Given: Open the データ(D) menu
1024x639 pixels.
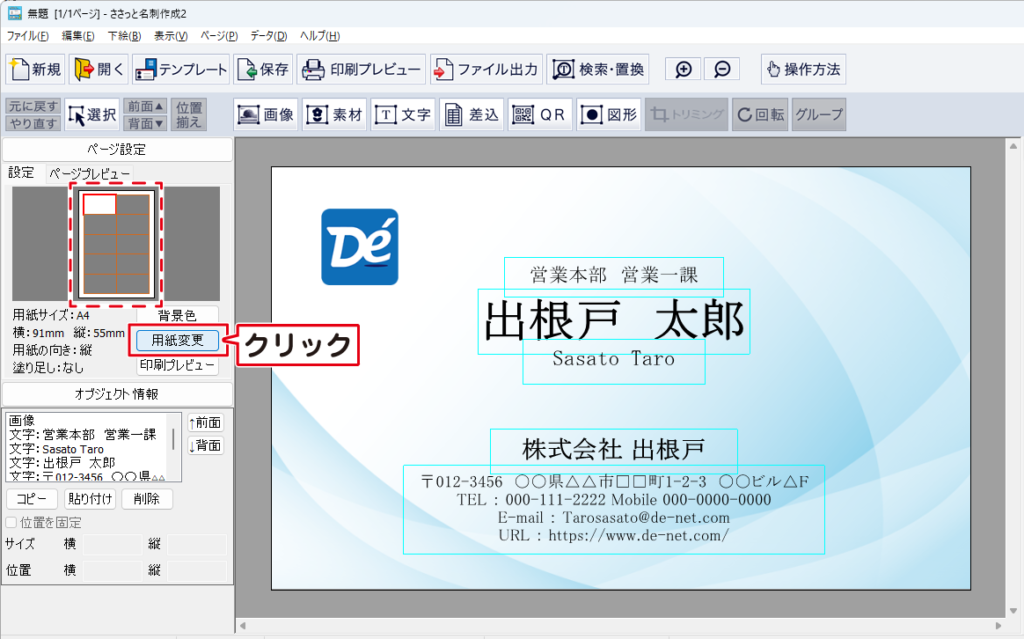Looking at the screenshot, I should 268,36.
